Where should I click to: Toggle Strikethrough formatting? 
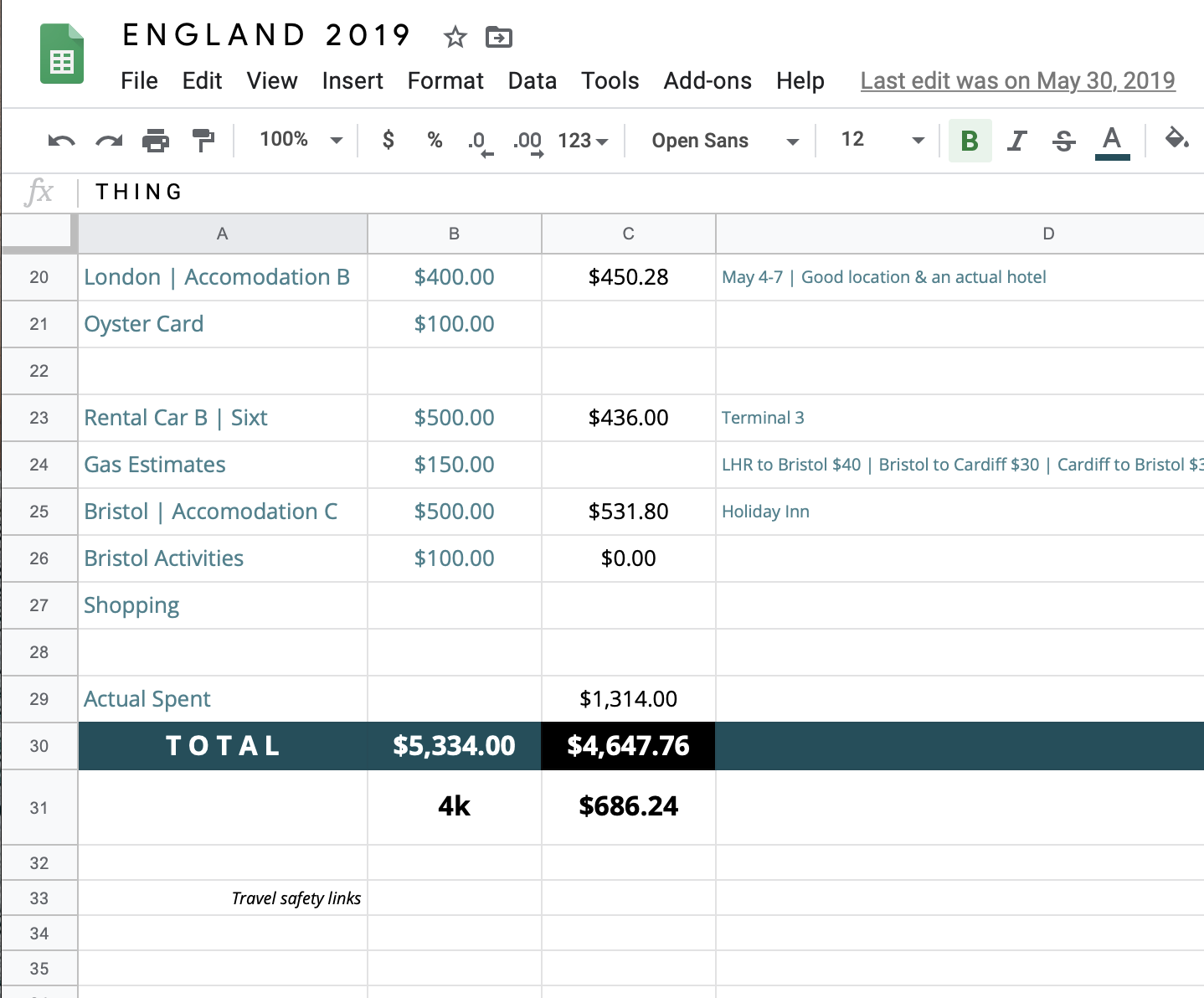pos(1063,141)
